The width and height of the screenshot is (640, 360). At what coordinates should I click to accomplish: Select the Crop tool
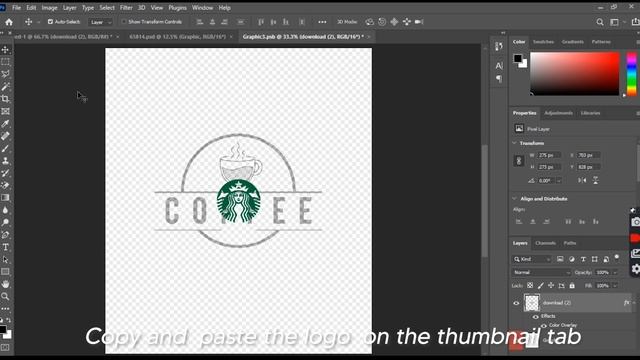5,99
